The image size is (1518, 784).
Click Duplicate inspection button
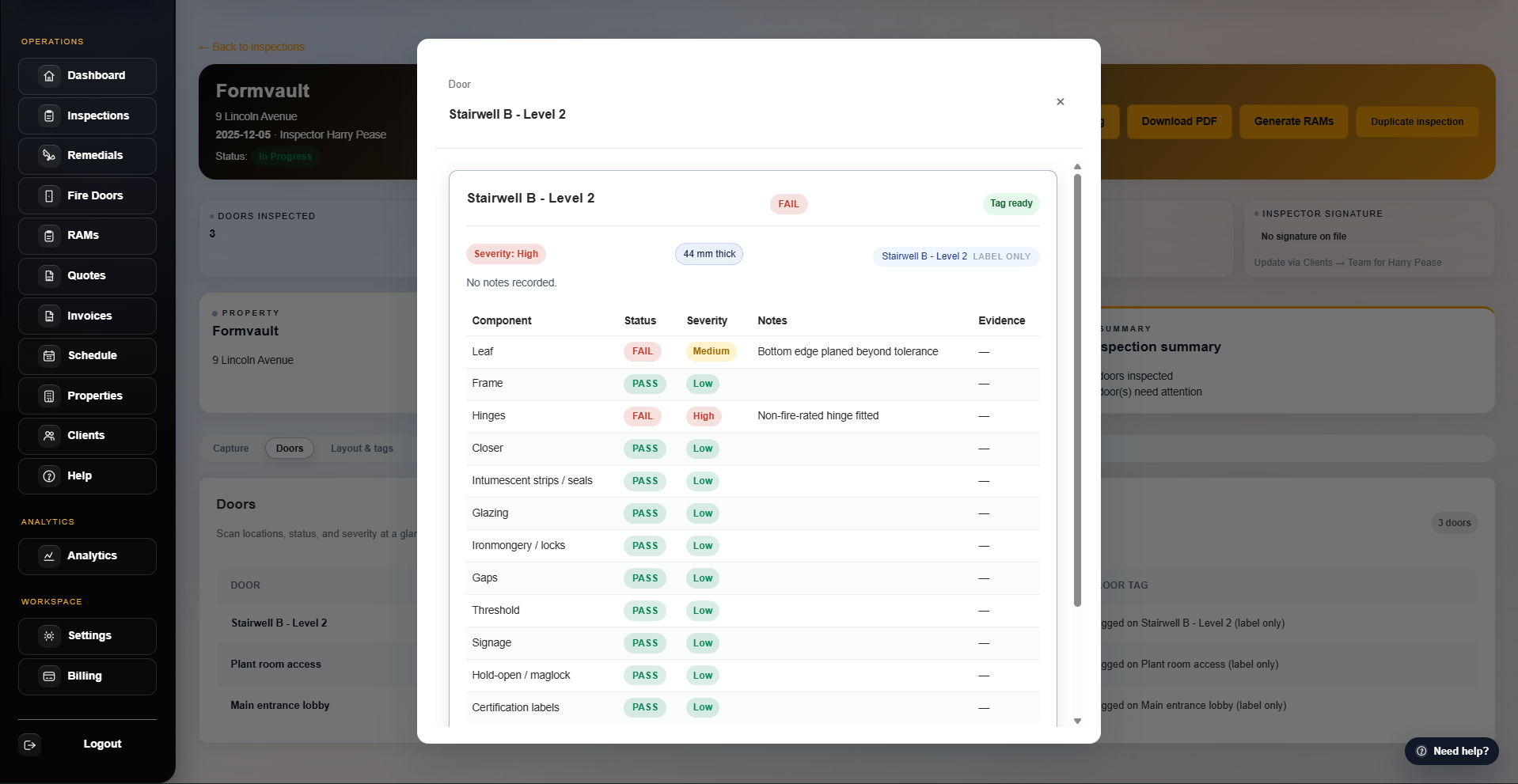tap(1417, 122)
